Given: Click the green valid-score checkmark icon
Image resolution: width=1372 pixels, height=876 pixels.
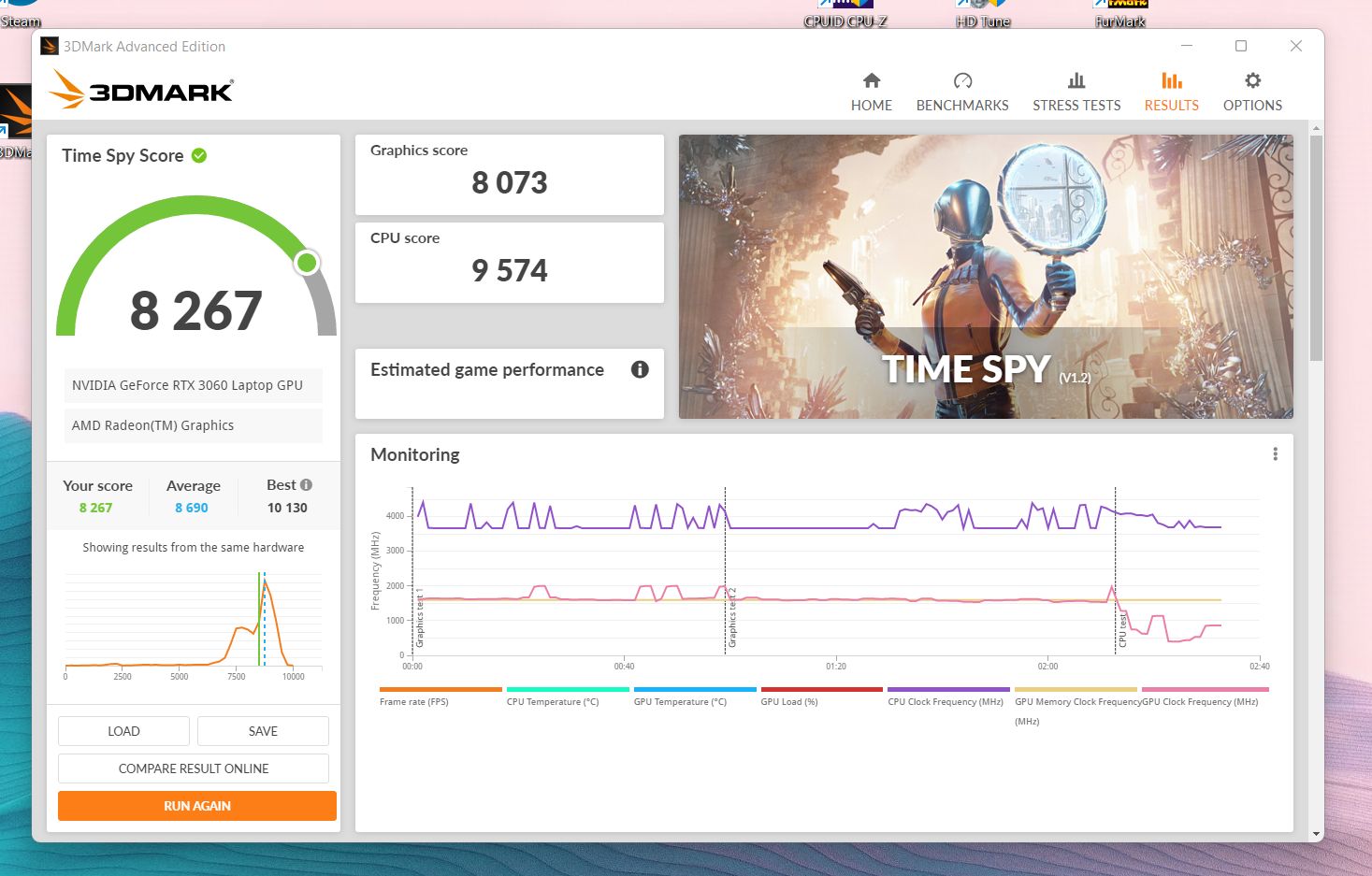Looking at the screenshot, I should point(199,155).
